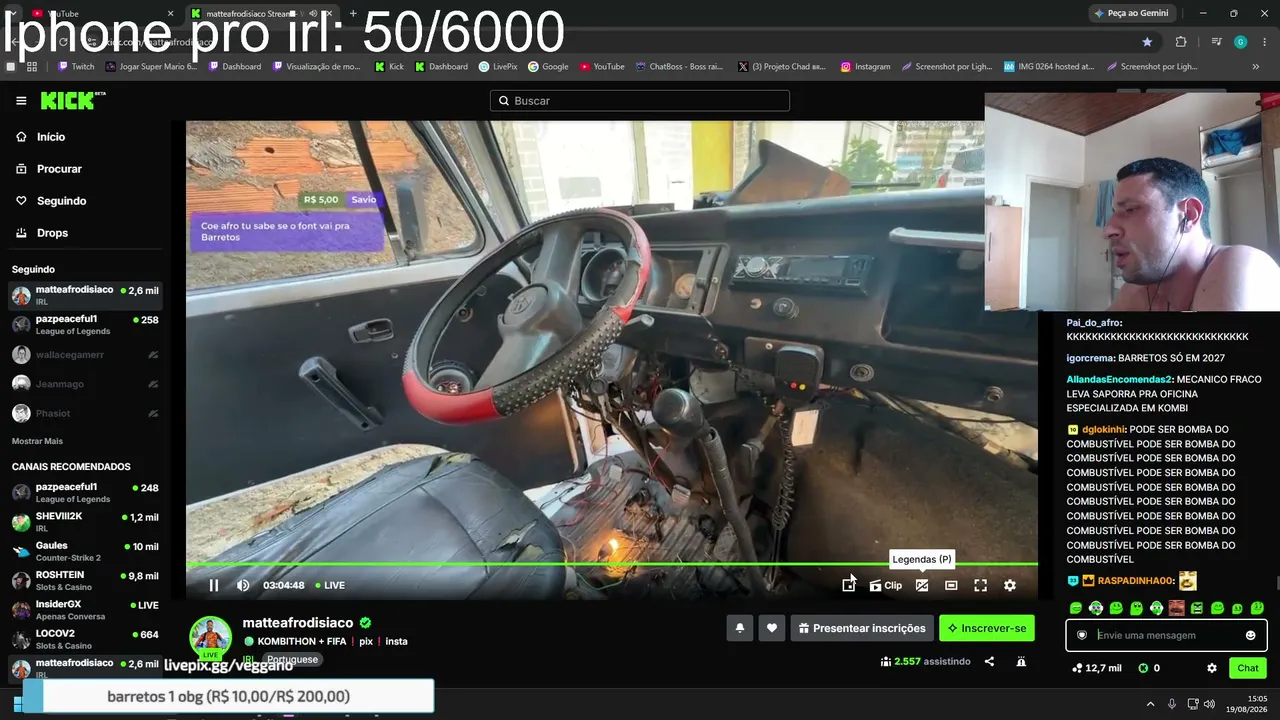Click the Portuguese language tag
The height and width of the screenshot is (720, 1280).
[x=292, y=660]
